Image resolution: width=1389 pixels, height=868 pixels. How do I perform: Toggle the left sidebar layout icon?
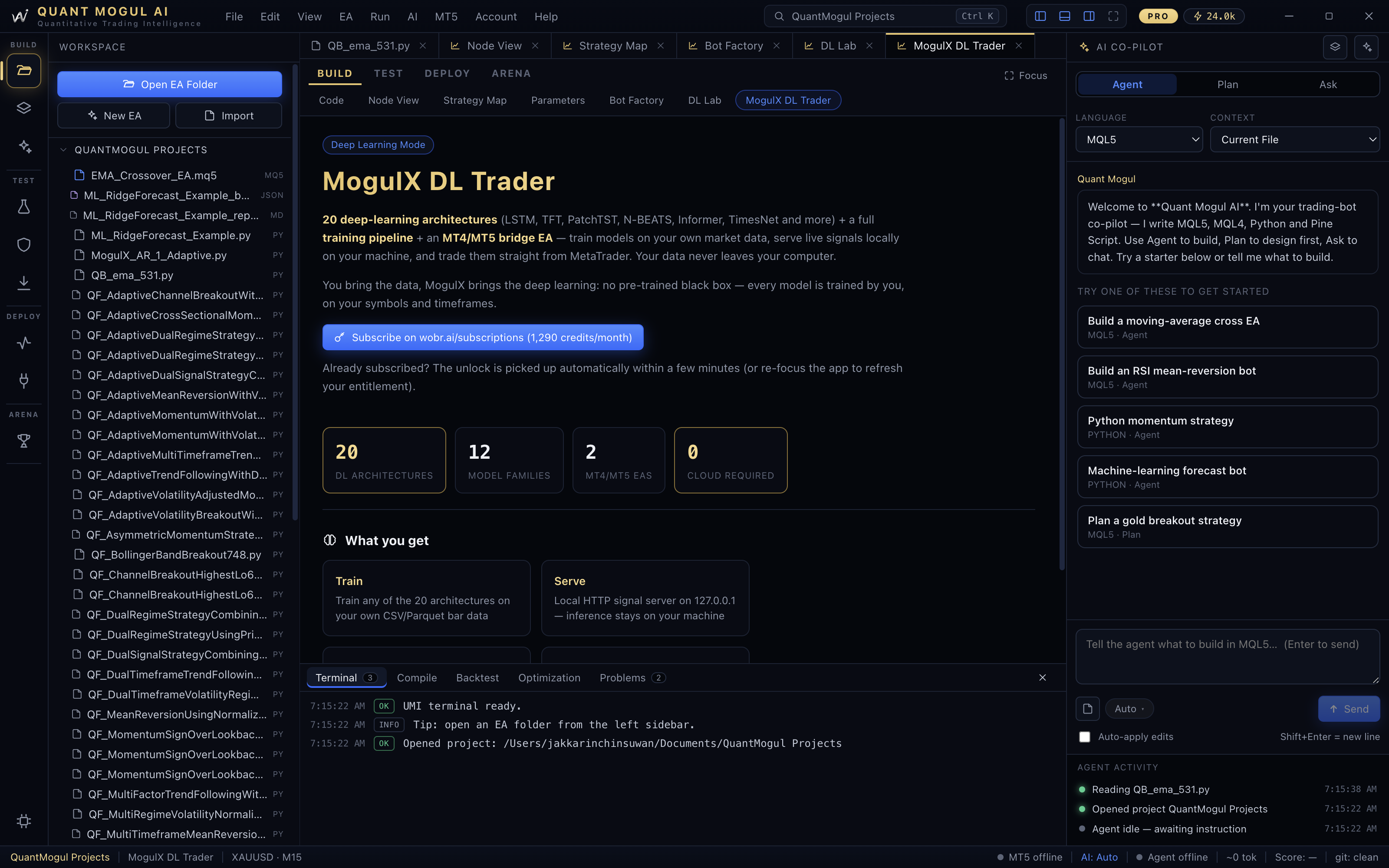[1040, 16]
